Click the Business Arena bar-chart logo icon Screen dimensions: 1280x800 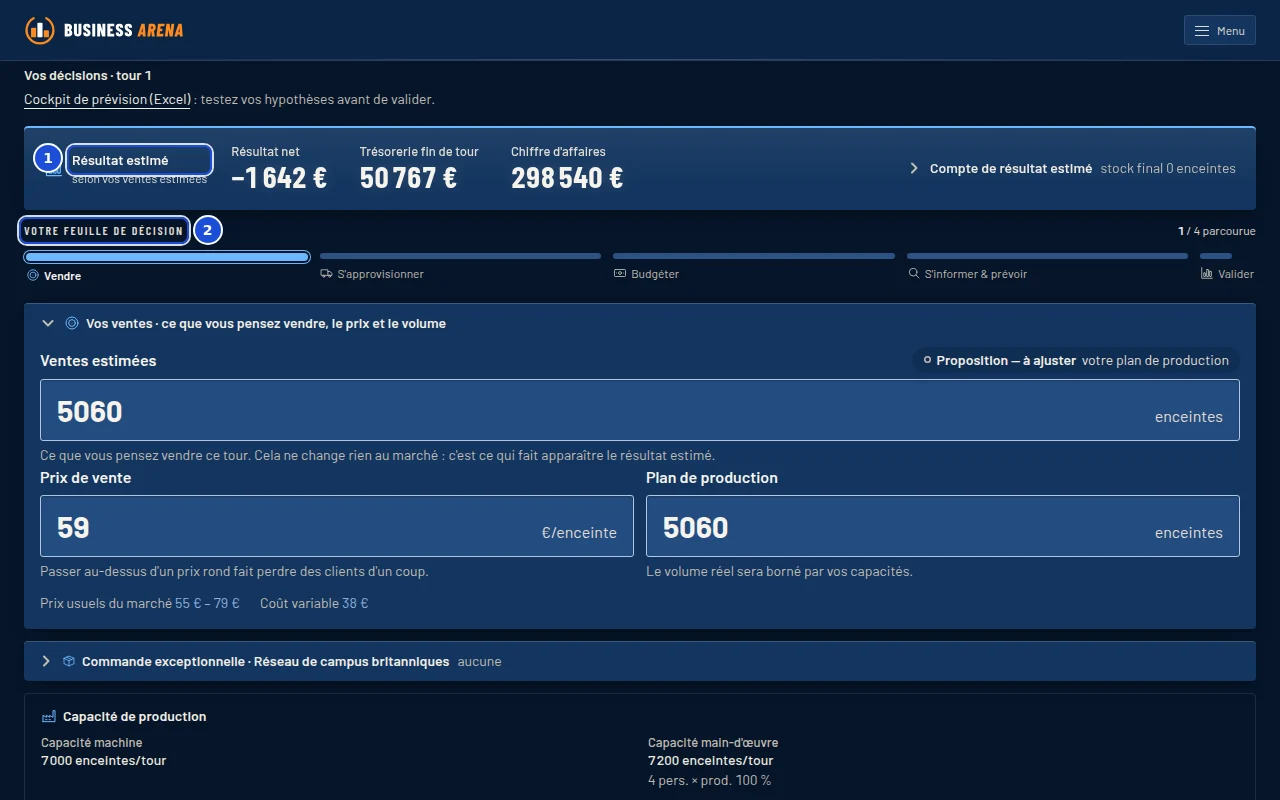(x=40, y=30)
